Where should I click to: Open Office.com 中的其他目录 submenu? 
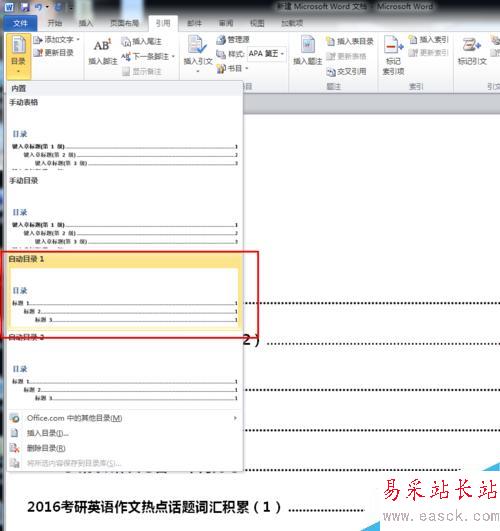pos(125,418)
